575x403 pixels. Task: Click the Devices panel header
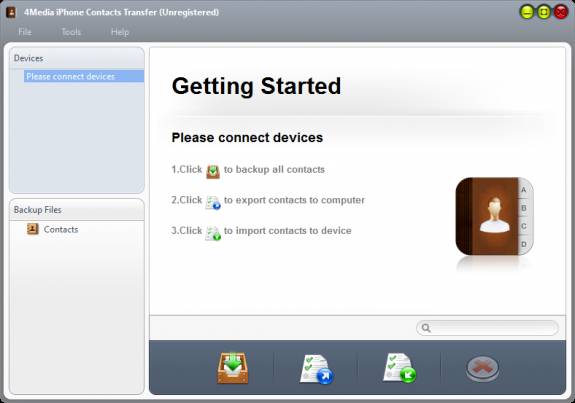(77, 58)
